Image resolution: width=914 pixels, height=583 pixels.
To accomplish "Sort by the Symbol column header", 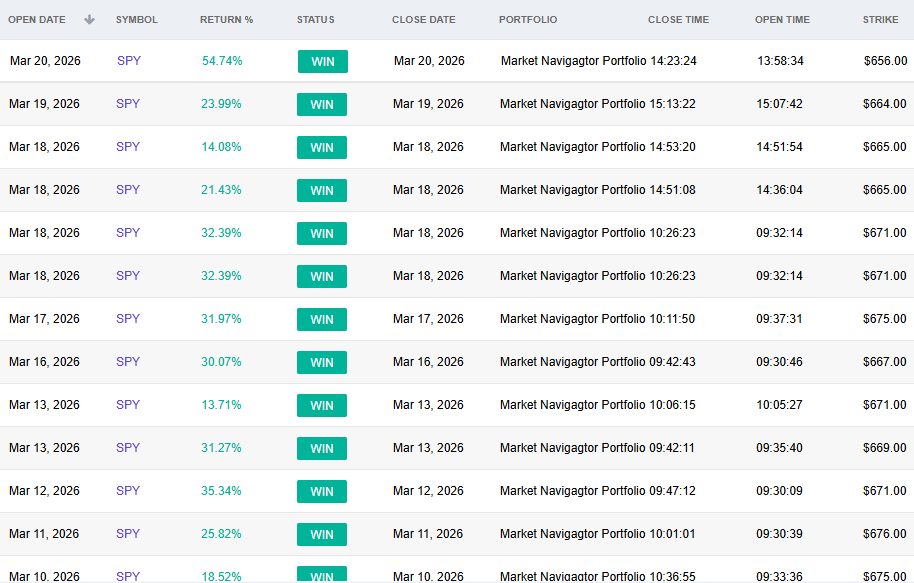I will point(136,20).
